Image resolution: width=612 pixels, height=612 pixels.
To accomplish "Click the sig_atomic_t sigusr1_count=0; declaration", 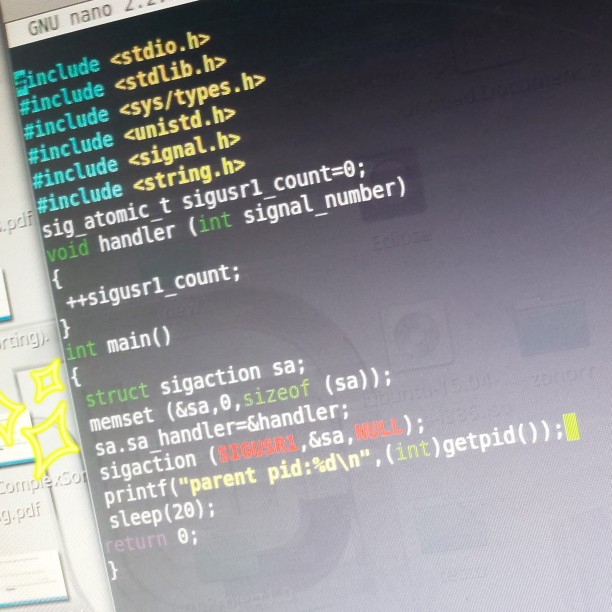I will click(203, 199).
